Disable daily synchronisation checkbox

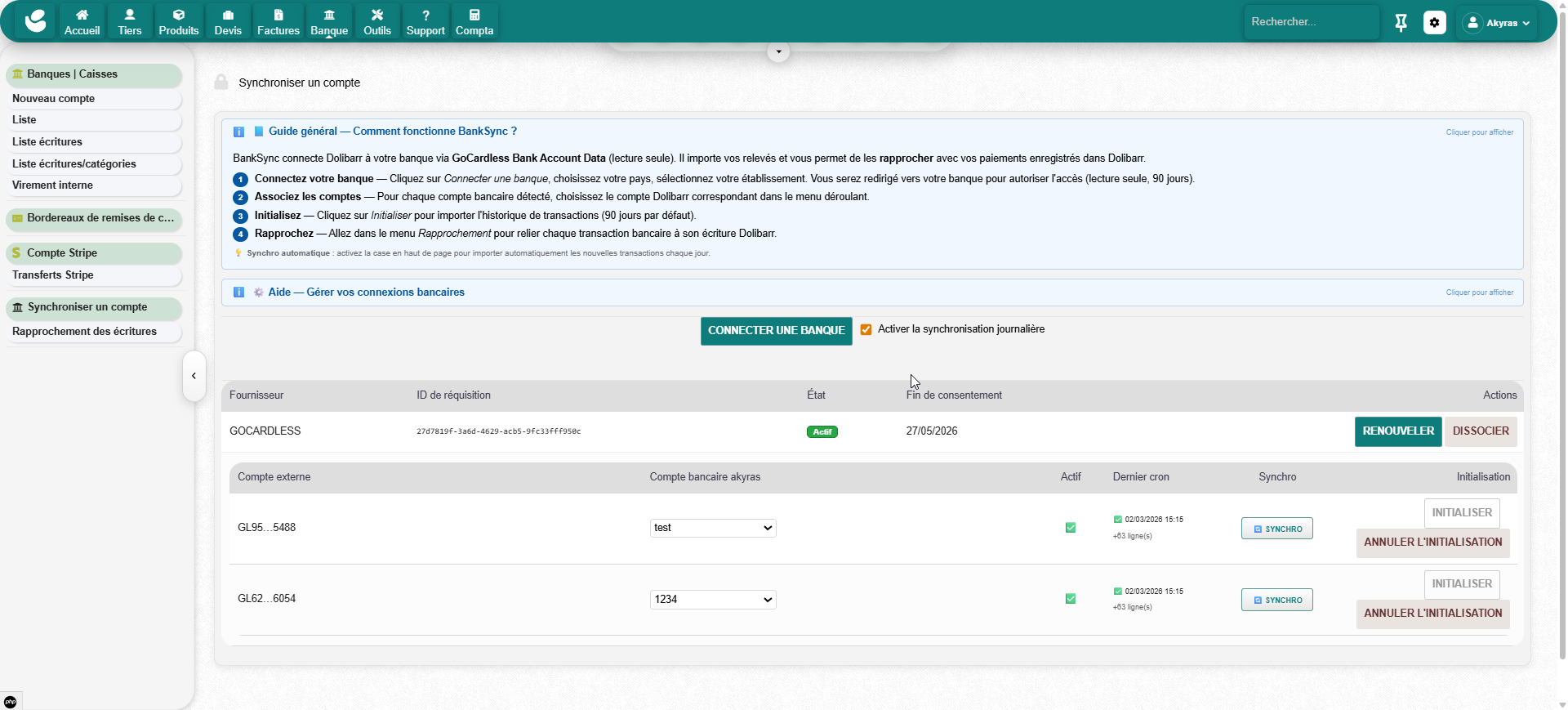pos(866,330)
